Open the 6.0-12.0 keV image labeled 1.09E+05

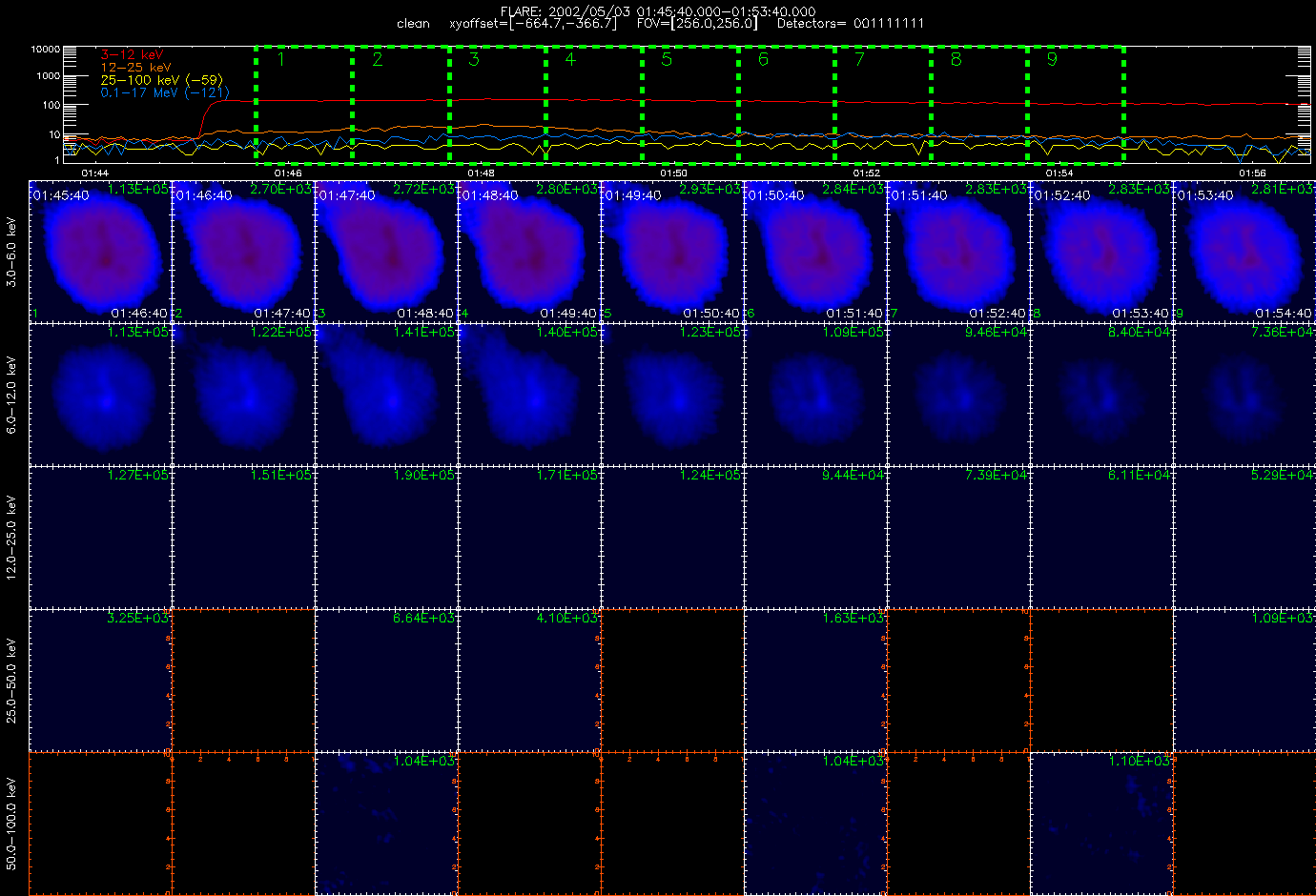815,395
